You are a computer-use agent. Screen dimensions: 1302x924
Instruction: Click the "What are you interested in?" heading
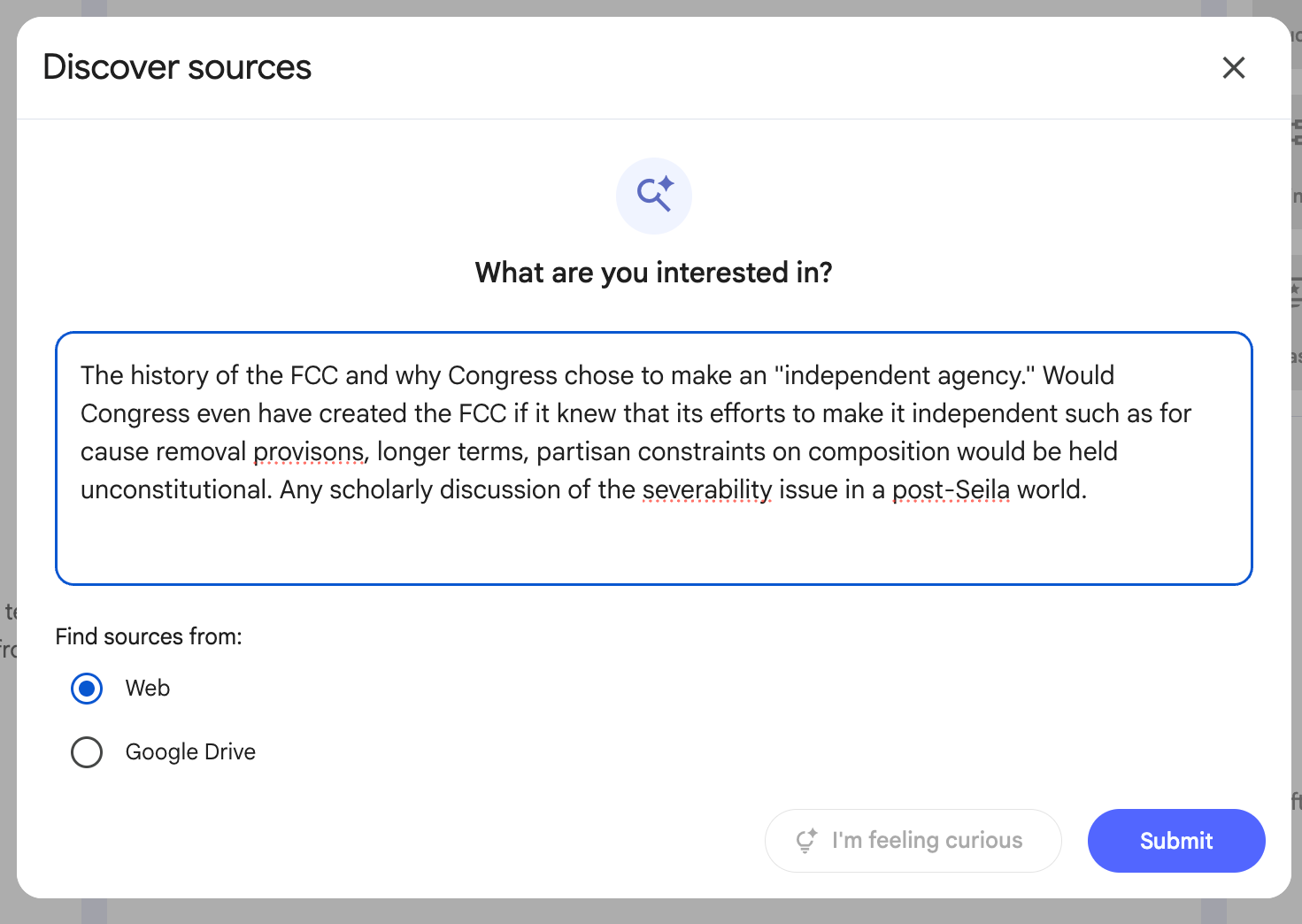pos(653,273)
